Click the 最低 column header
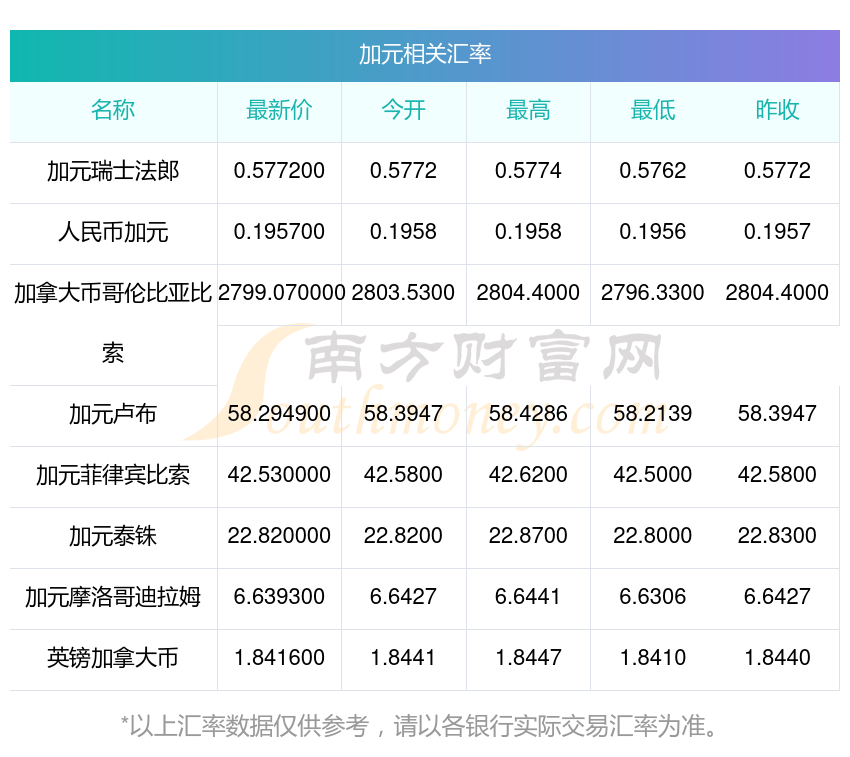Viewport: 850px width, 757px height. tap(652, 110)
